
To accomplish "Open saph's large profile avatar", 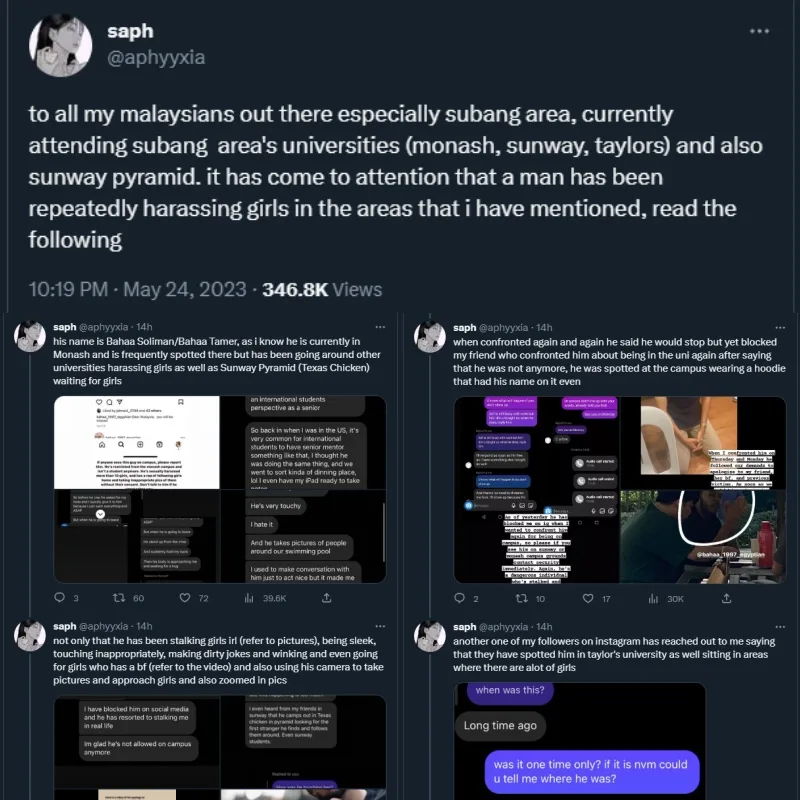I will [x=61, y=45].
